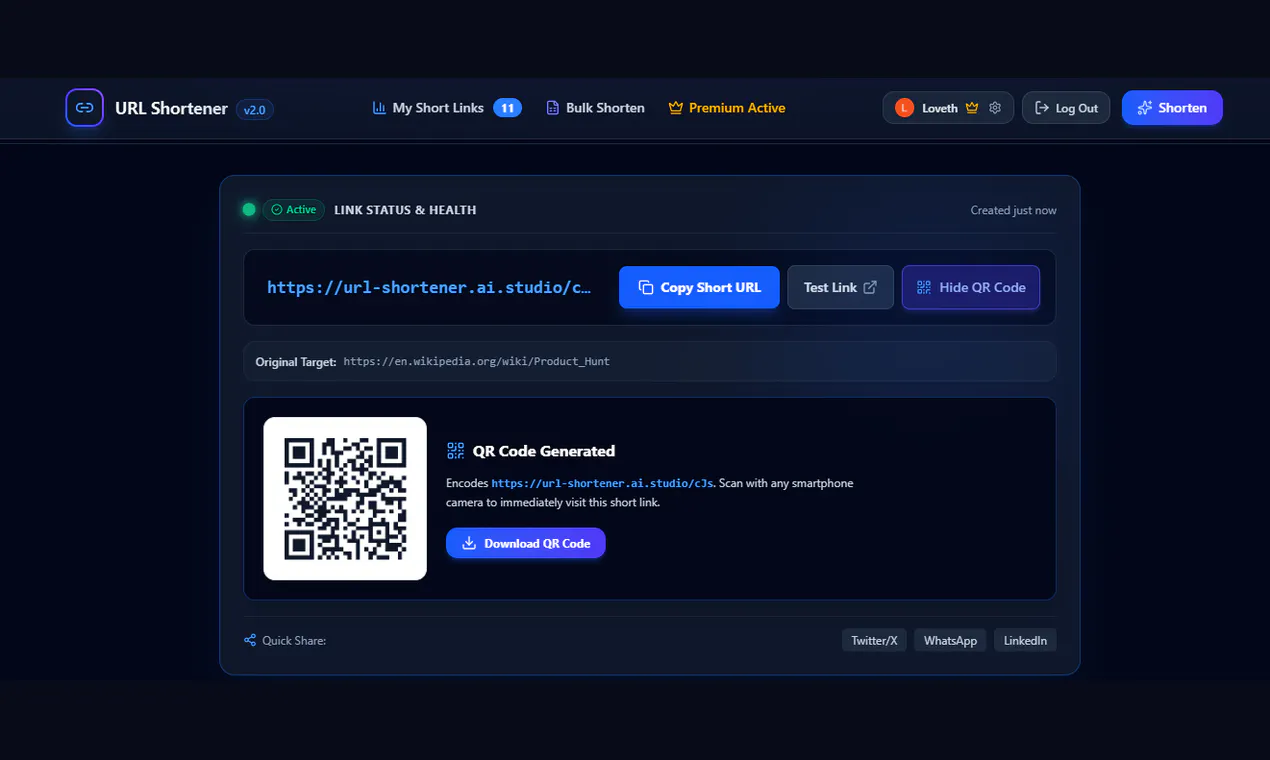Click the bar chart icon beside My Short Links

coord(379,108)
